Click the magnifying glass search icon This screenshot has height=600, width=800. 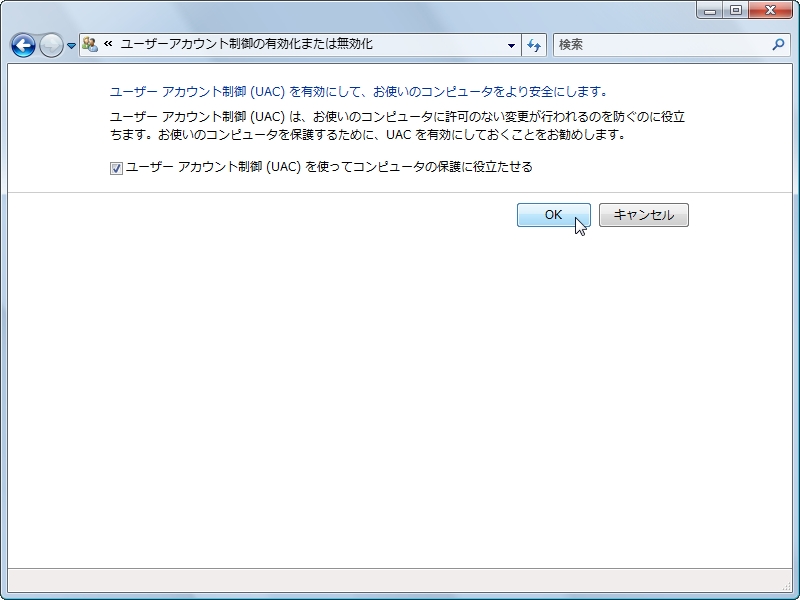point(779,45)
